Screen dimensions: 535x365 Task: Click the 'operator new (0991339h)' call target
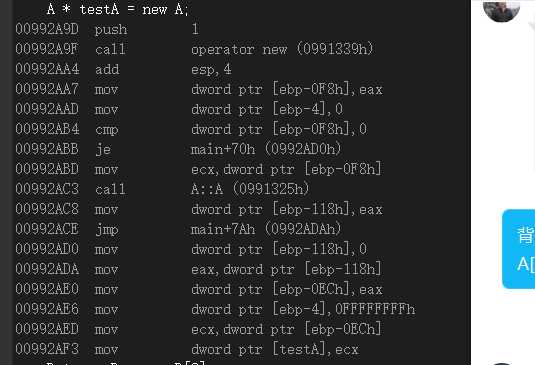[x=282, y=49]
